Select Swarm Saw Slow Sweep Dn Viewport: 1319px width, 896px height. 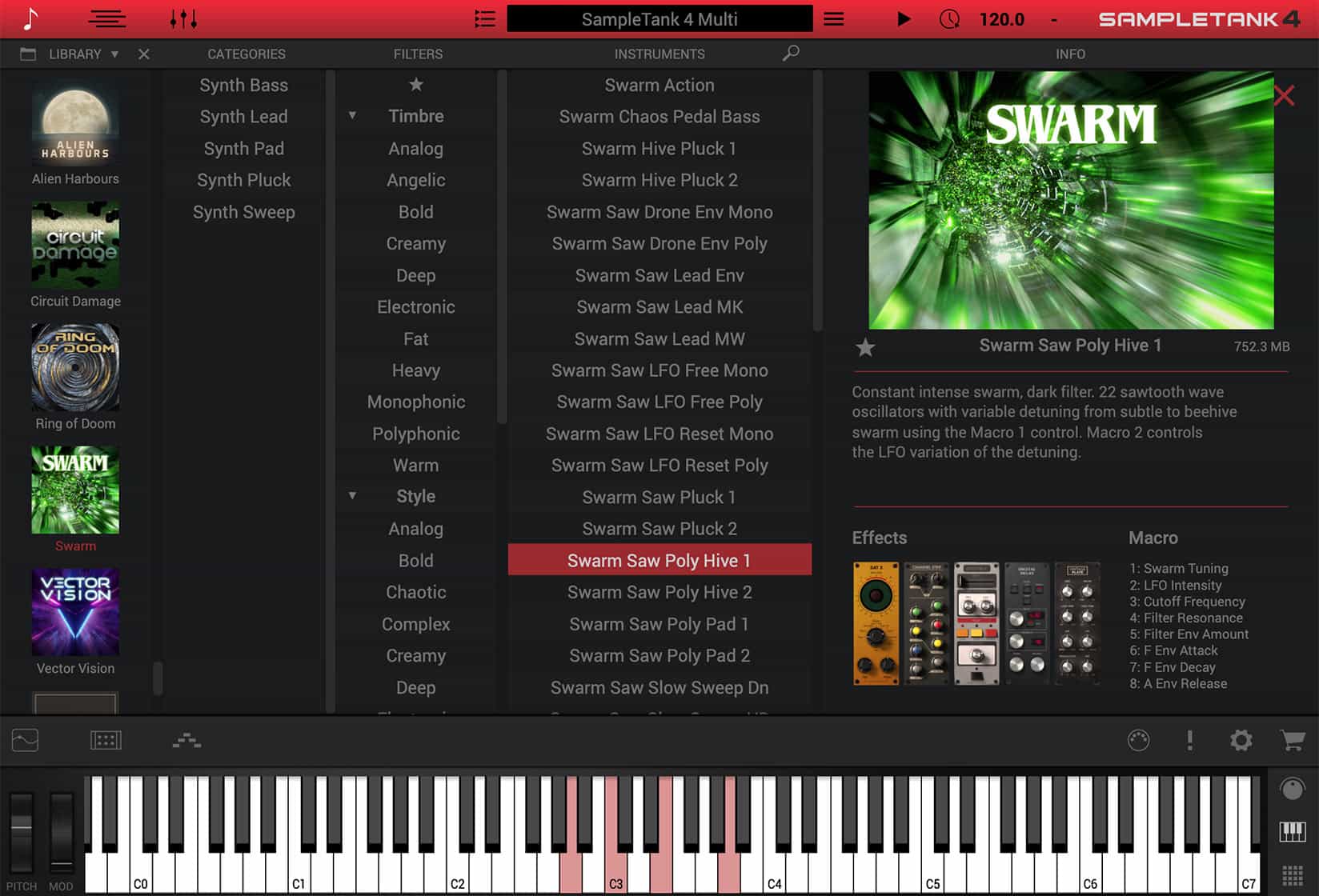tap(659, 687)
